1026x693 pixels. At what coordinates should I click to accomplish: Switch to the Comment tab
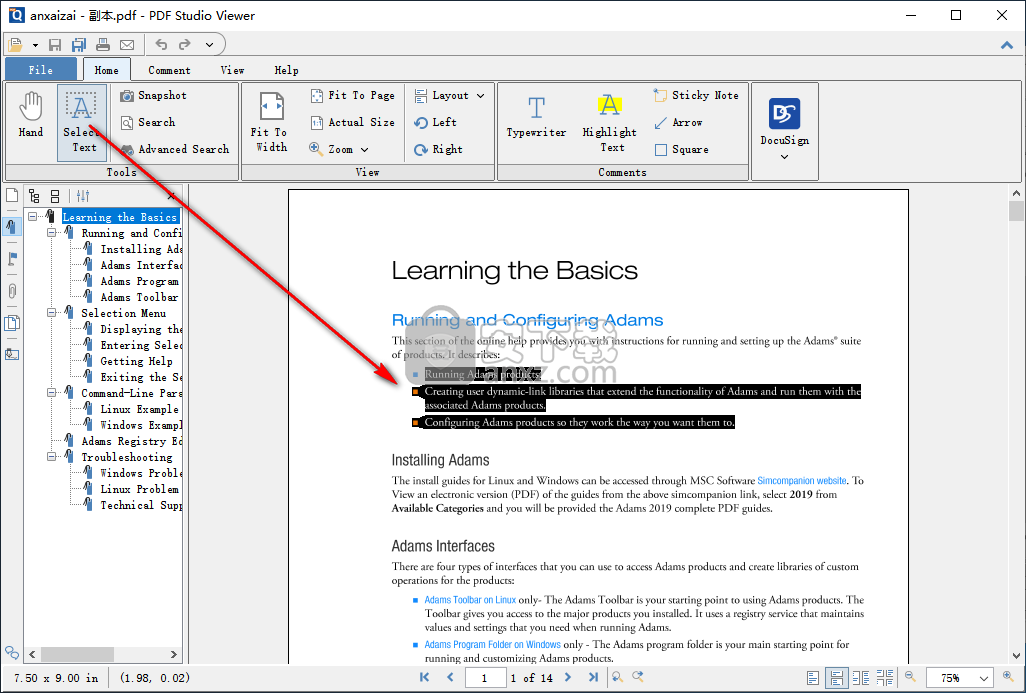point(169,70)
